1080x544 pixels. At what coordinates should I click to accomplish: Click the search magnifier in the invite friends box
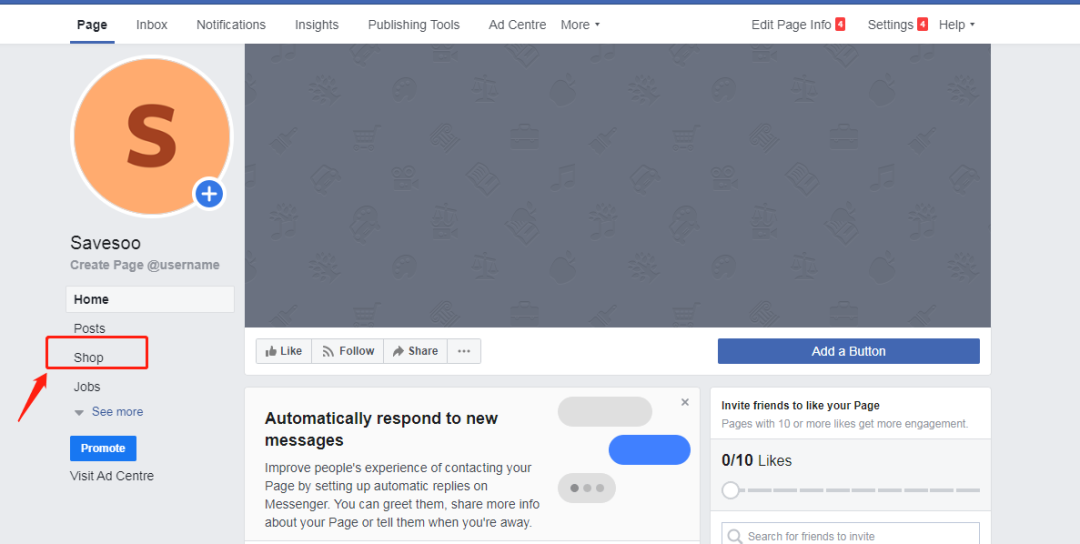click(735, 536)
